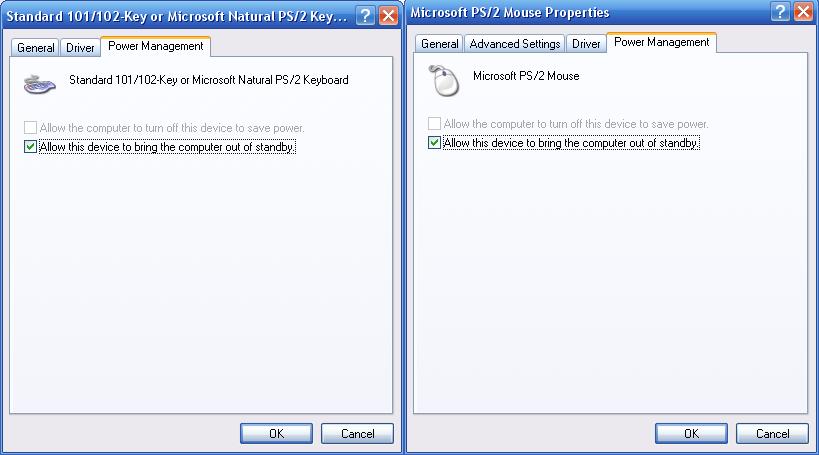Click the keyboard device icon

click(39, 84)
